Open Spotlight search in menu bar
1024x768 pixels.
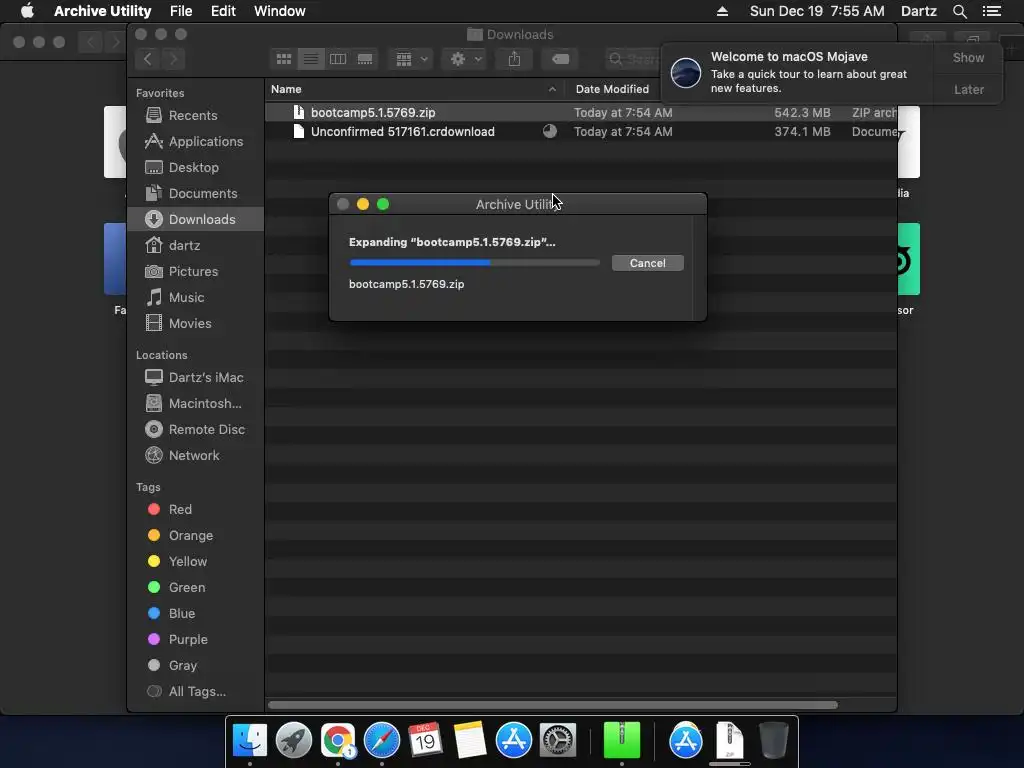pos(959,11)
